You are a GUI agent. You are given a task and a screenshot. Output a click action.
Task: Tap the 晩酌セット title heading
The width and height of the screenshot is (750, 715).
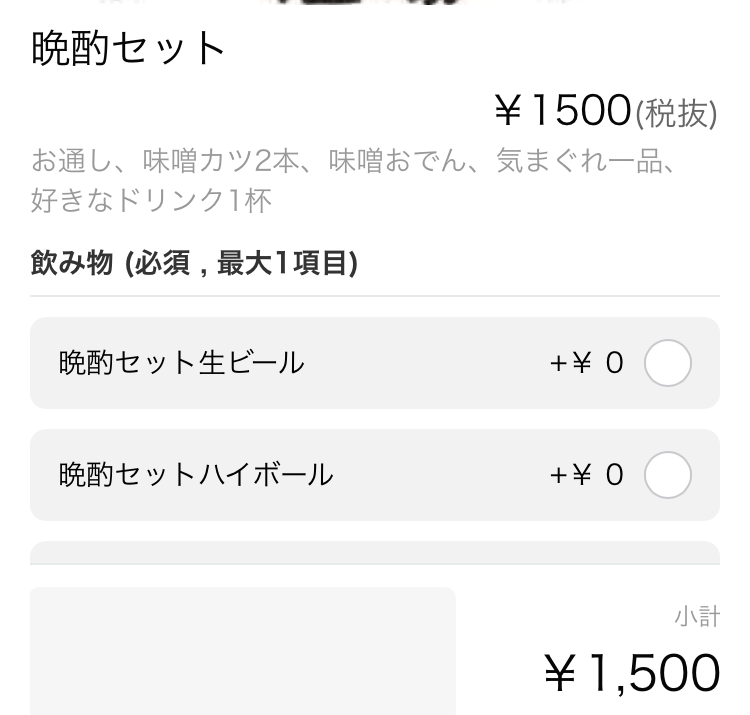(129, 48)
